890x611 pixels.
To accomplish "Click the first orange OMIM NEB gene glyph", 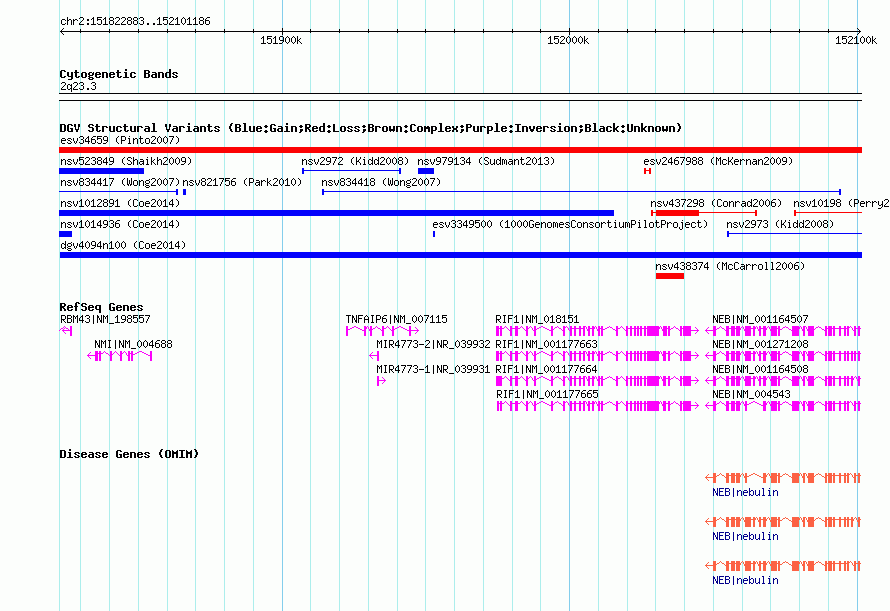I will [783, 478].
